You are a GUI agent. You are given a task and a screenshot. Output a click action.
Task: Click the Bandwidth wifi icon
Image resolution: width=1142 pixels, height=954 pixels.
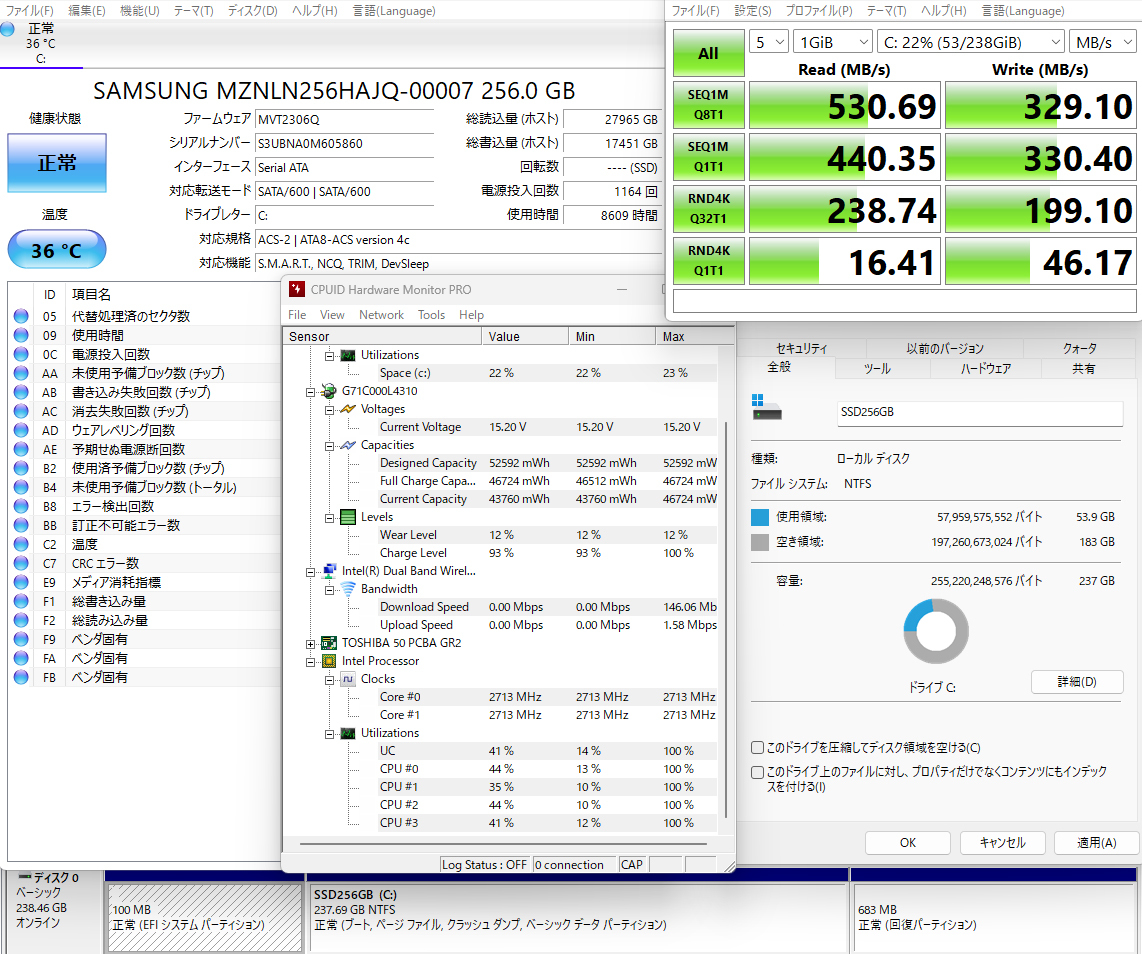point(348,588)
